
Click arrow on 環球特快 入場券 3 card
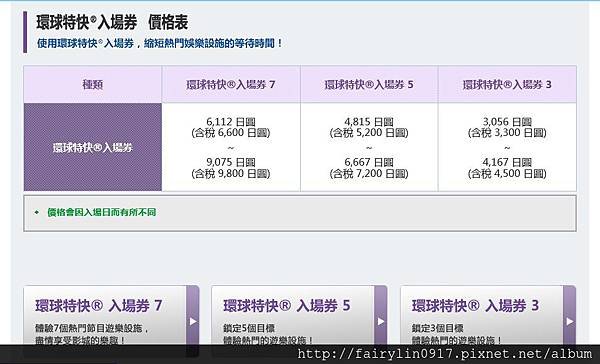click(x=569, y=321)
